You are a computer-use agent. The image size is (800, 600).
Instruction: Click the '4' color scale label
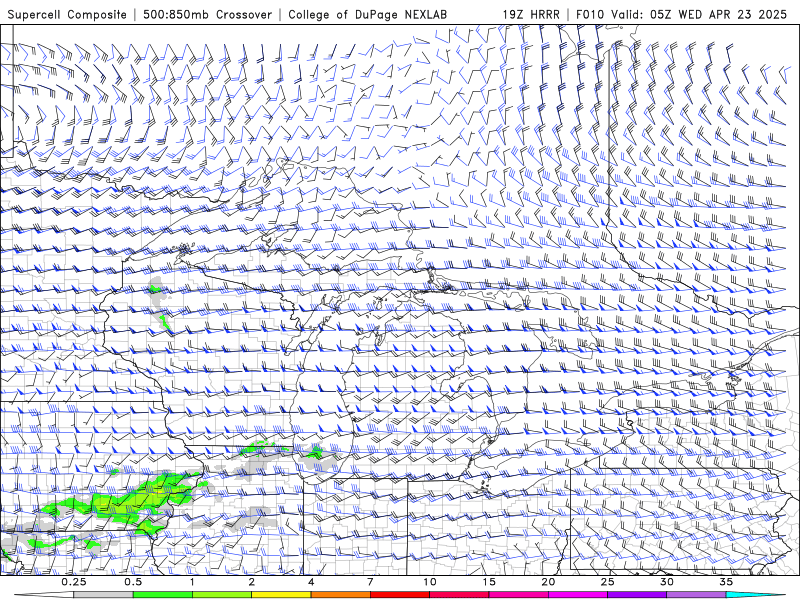pos(311,582)
